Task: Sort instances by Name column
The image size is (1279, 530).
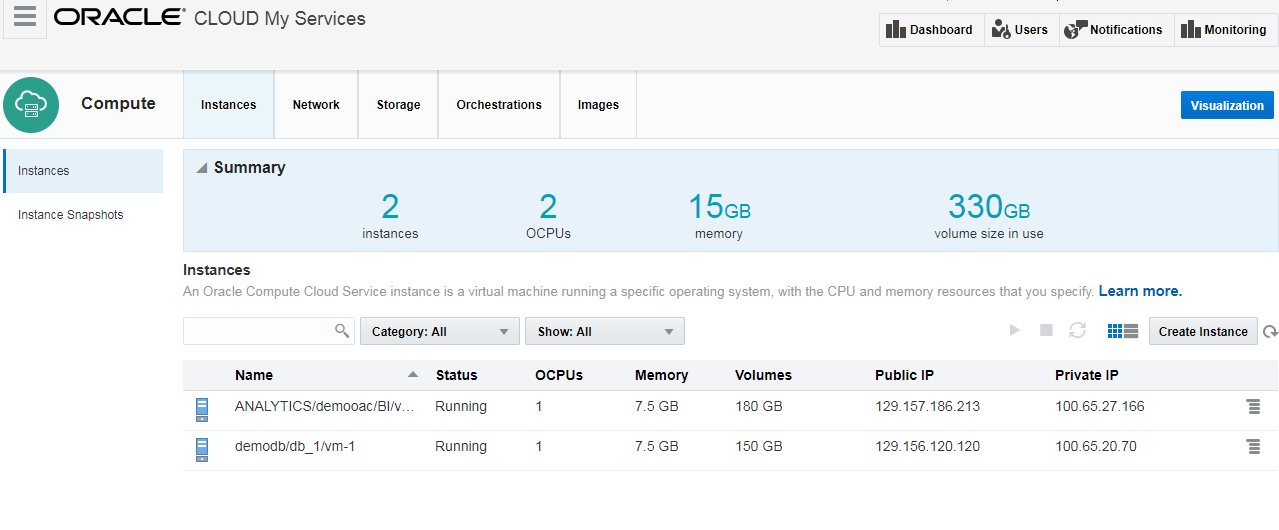Action: point(254,375)
